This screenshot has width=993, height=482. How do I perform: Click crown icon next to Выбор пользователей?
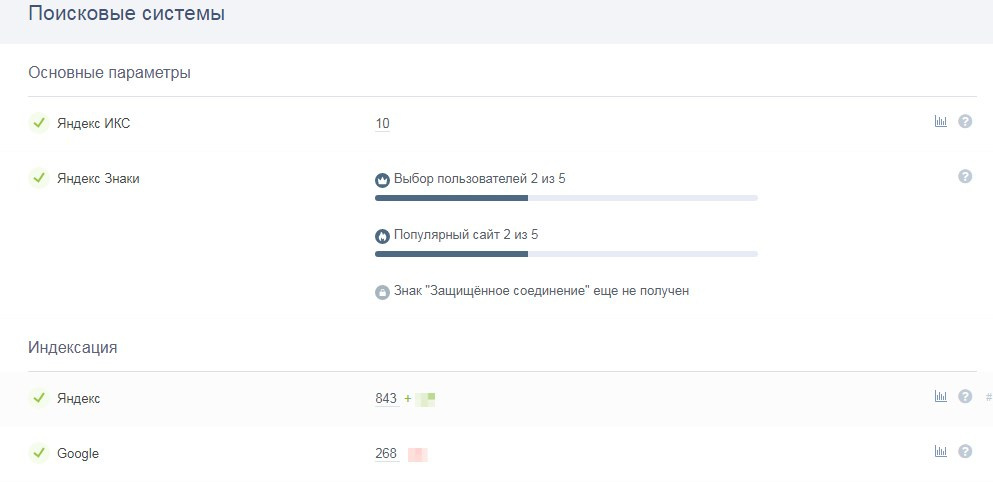[x=382, y=181]
